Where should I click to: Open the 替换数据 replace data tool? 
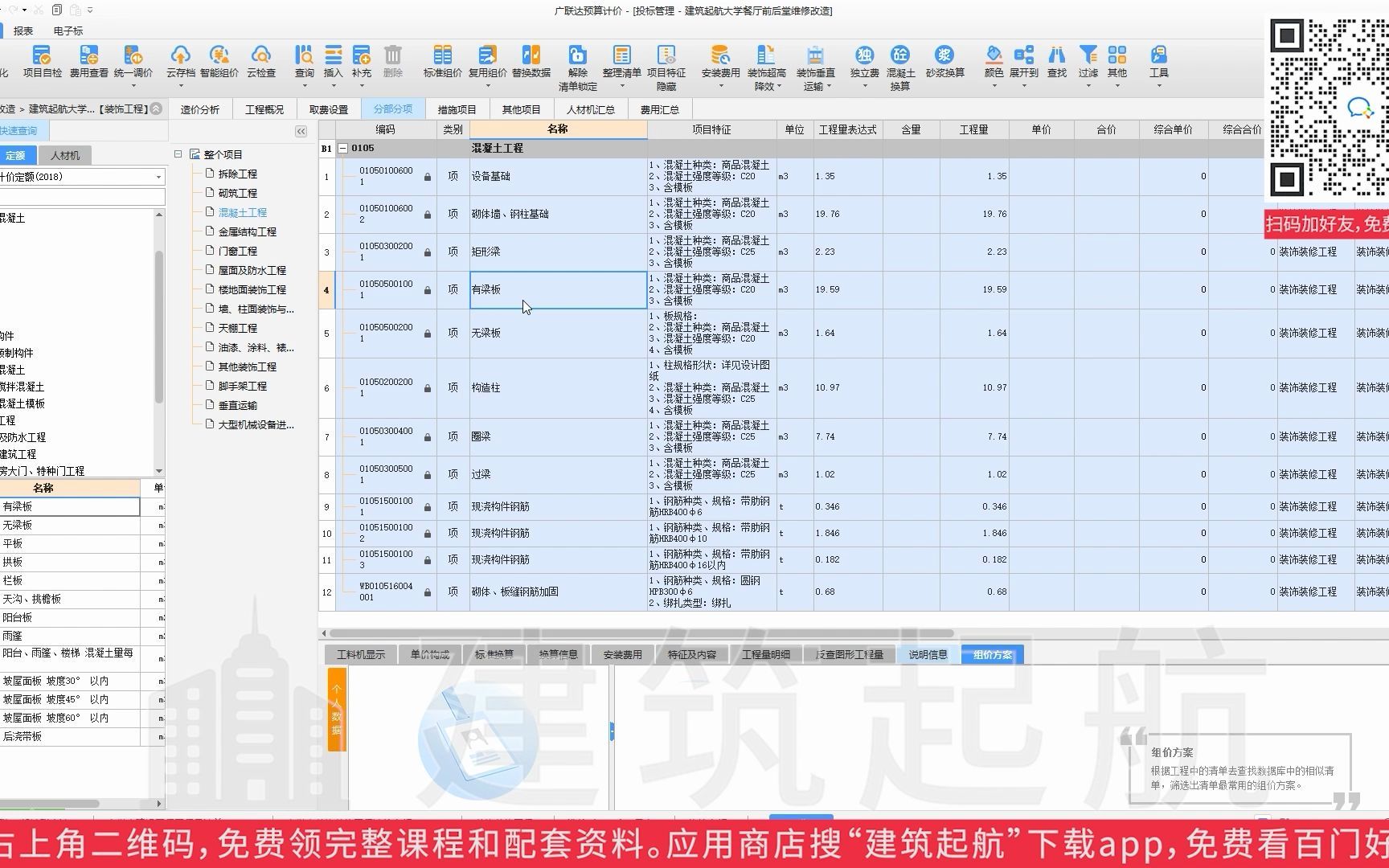(531, 62)
